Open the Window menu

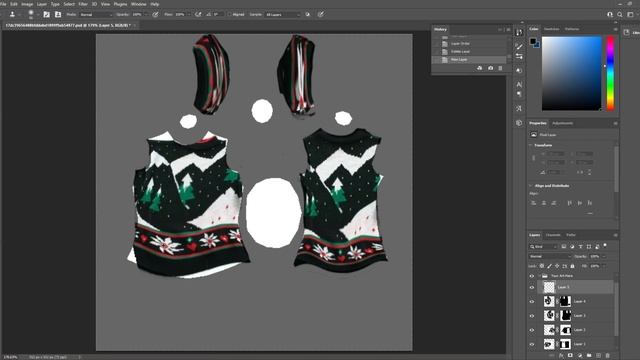point(138,4)
